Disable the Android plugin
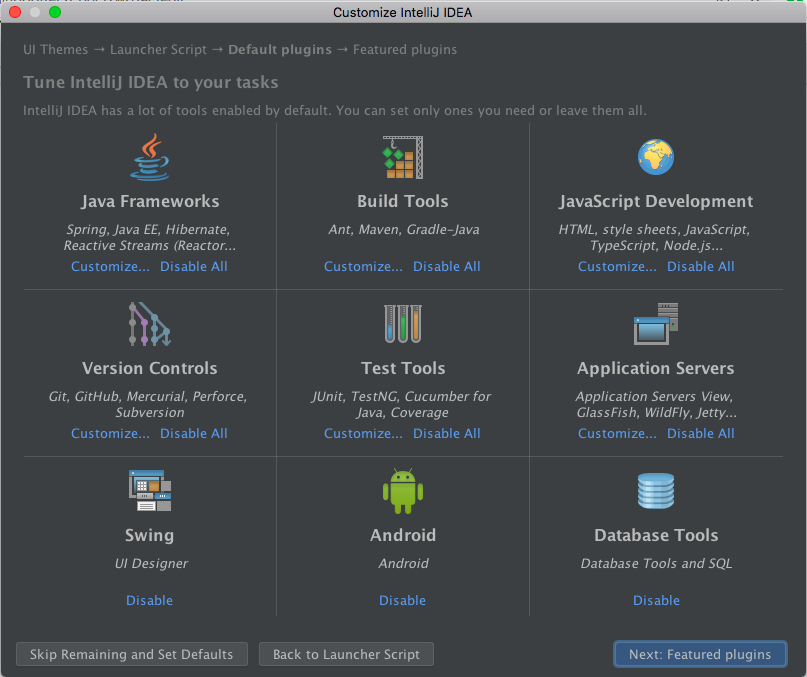The width and height of the screenshot is (807, 677). (402, 600)
